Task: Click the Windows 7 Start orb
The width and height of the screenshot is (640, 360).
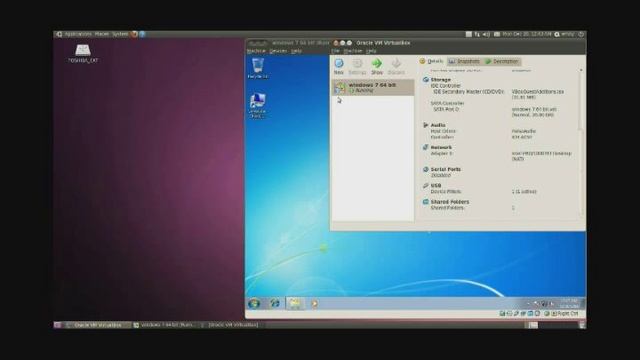Action: [x=254, y=303]
